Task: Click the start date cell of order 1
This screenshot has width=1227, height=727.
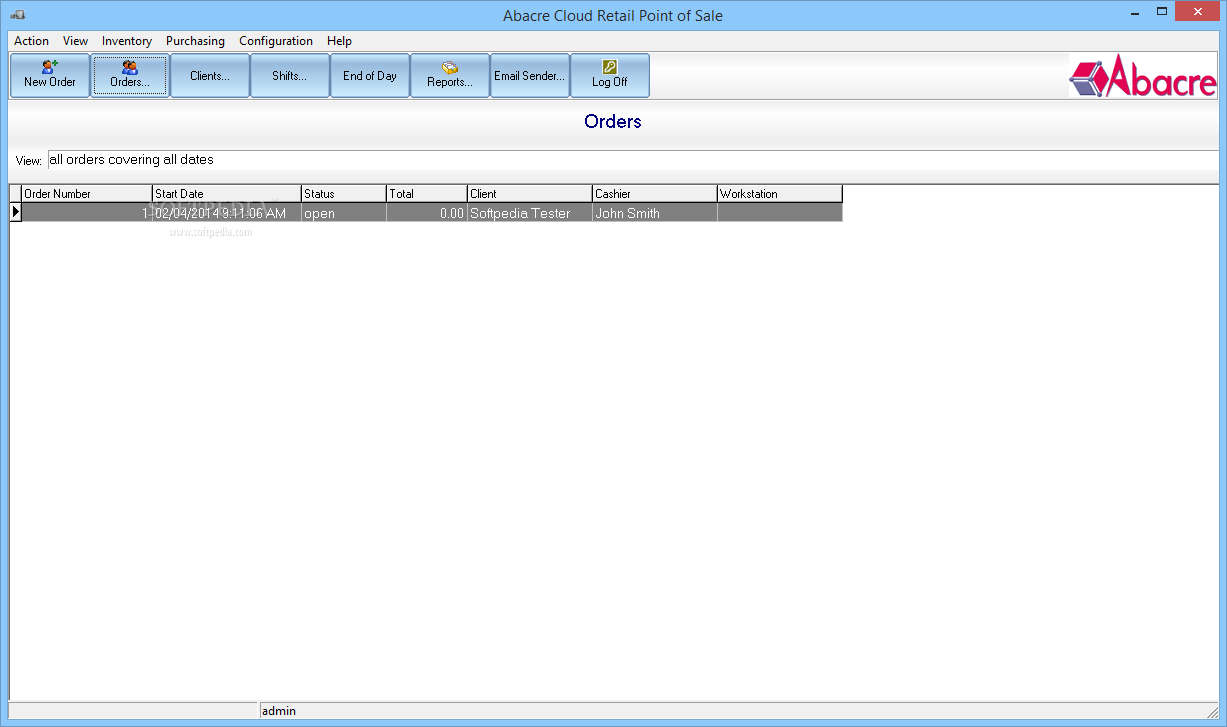Action: 227,213
